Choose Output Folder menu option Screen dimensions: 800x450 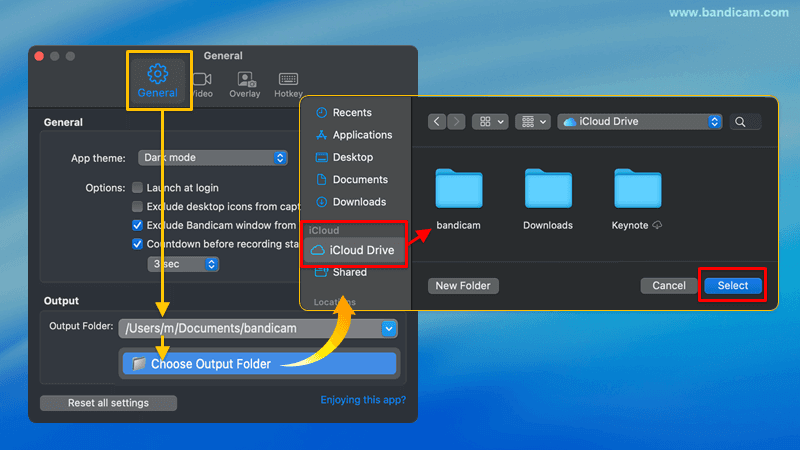pos(259,364)
